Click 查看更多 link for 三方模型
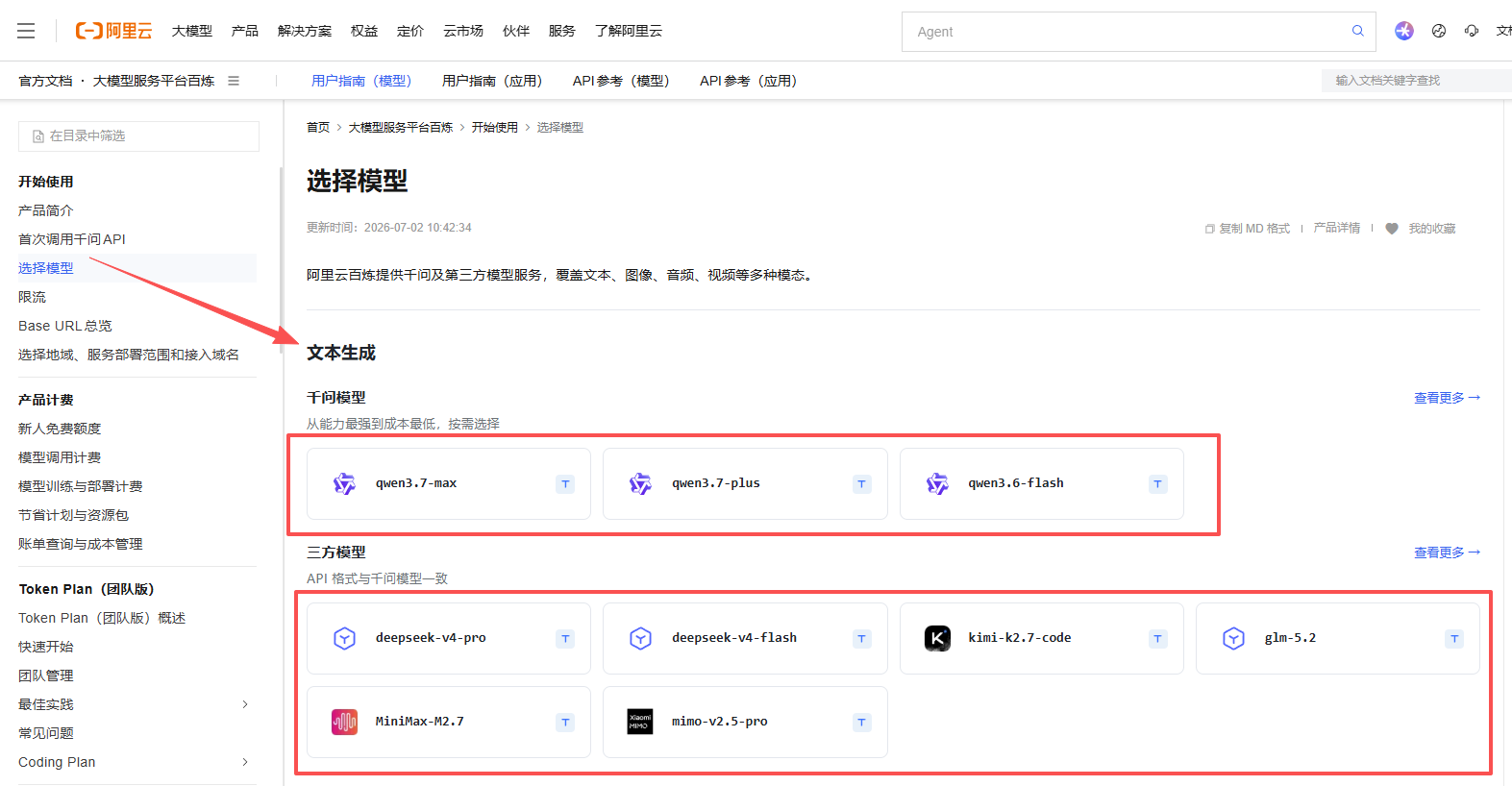The image size is (1512, 786). (1447, 553)
